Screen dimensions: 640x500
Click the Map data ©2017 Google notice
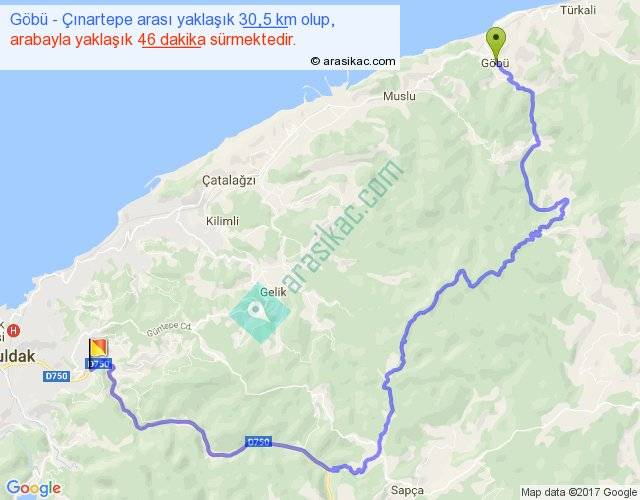coord(579,492)
